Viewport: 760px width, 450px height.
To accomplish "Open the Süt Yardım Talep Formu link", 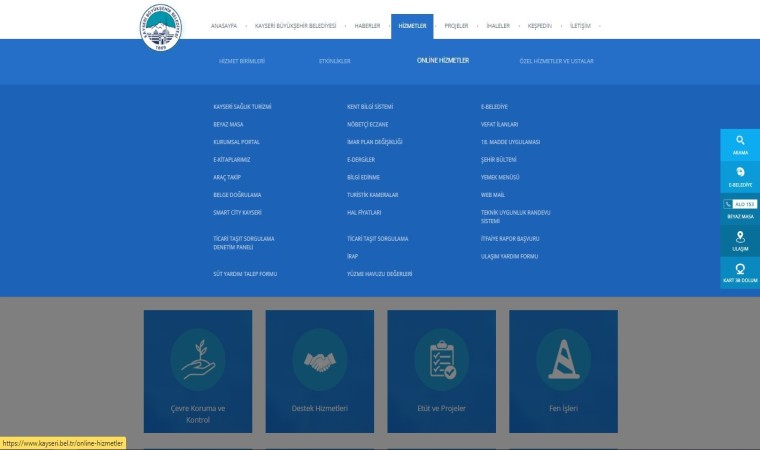I will point(245,273).
